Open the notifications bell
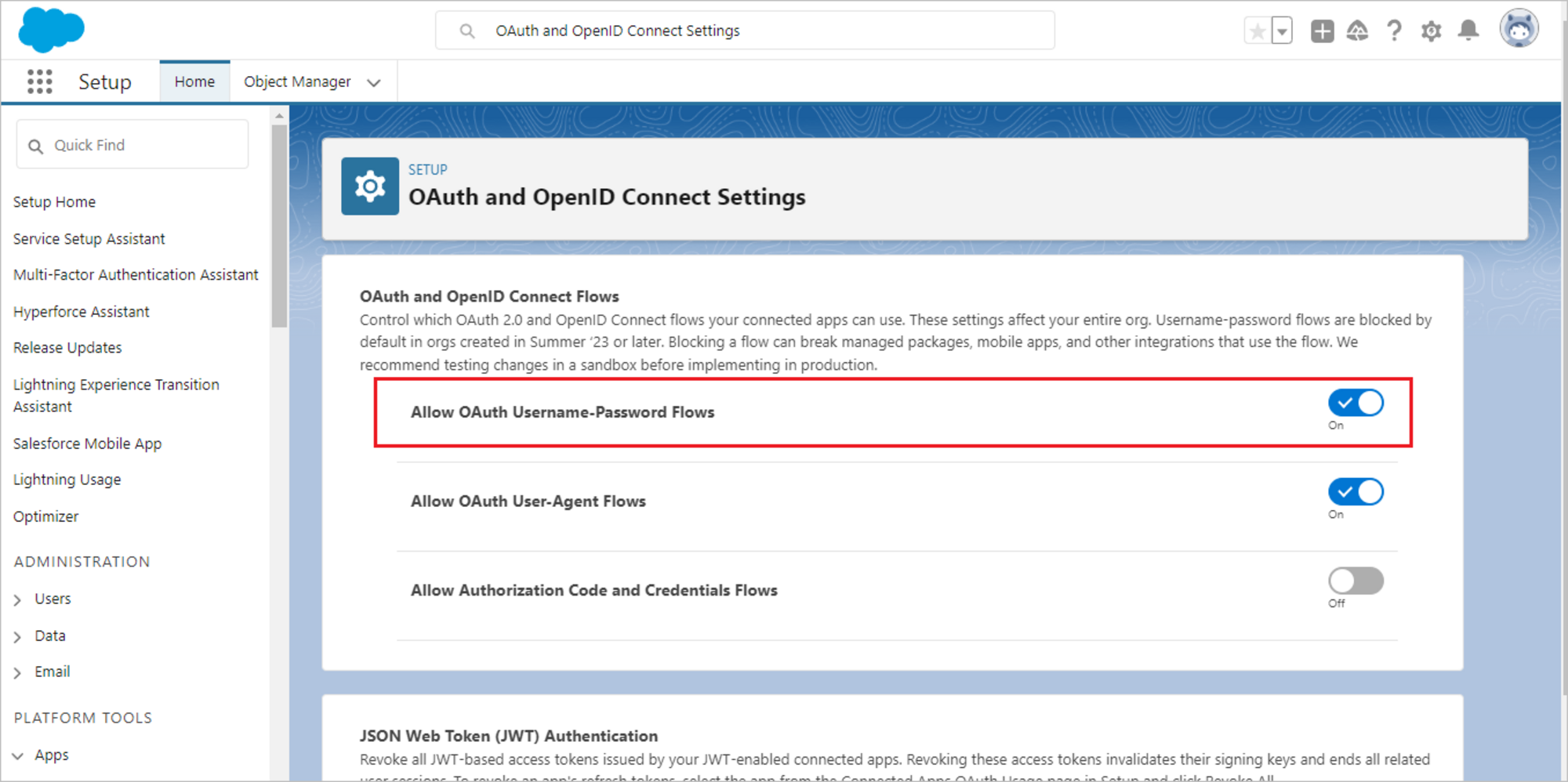The width and height of the screenshot is (1568, 782). click(x=1468, y=31)
